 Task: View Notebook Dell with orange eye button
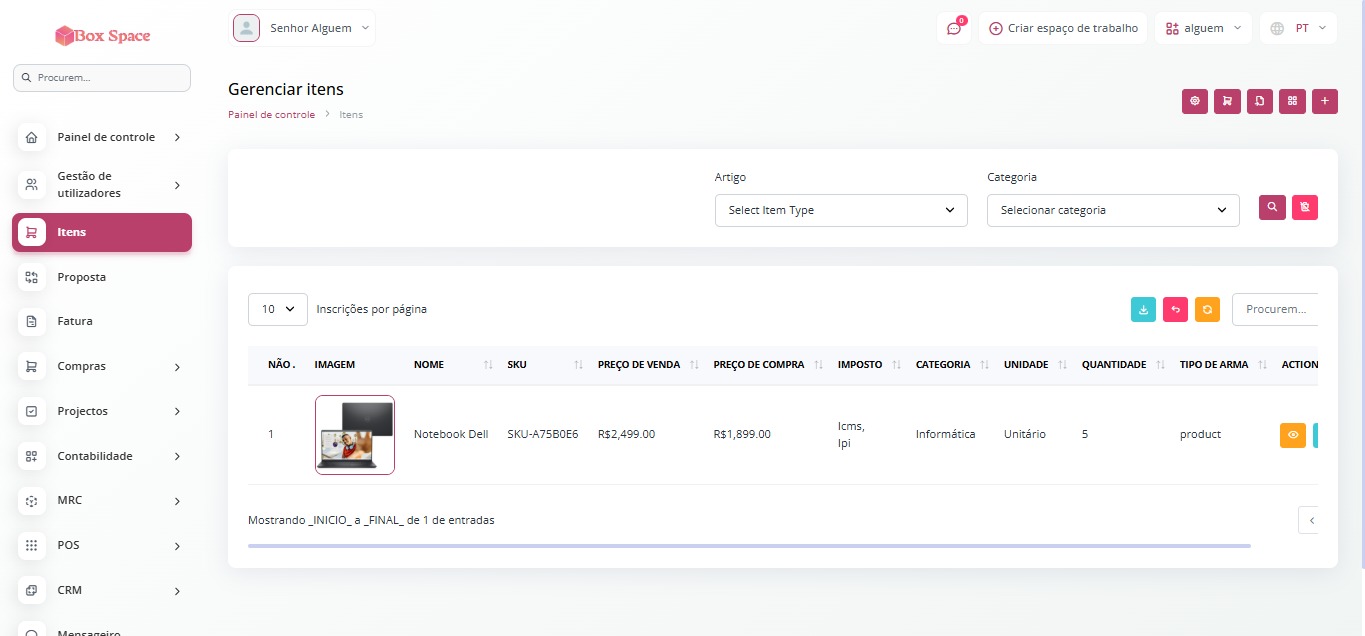1293,435
